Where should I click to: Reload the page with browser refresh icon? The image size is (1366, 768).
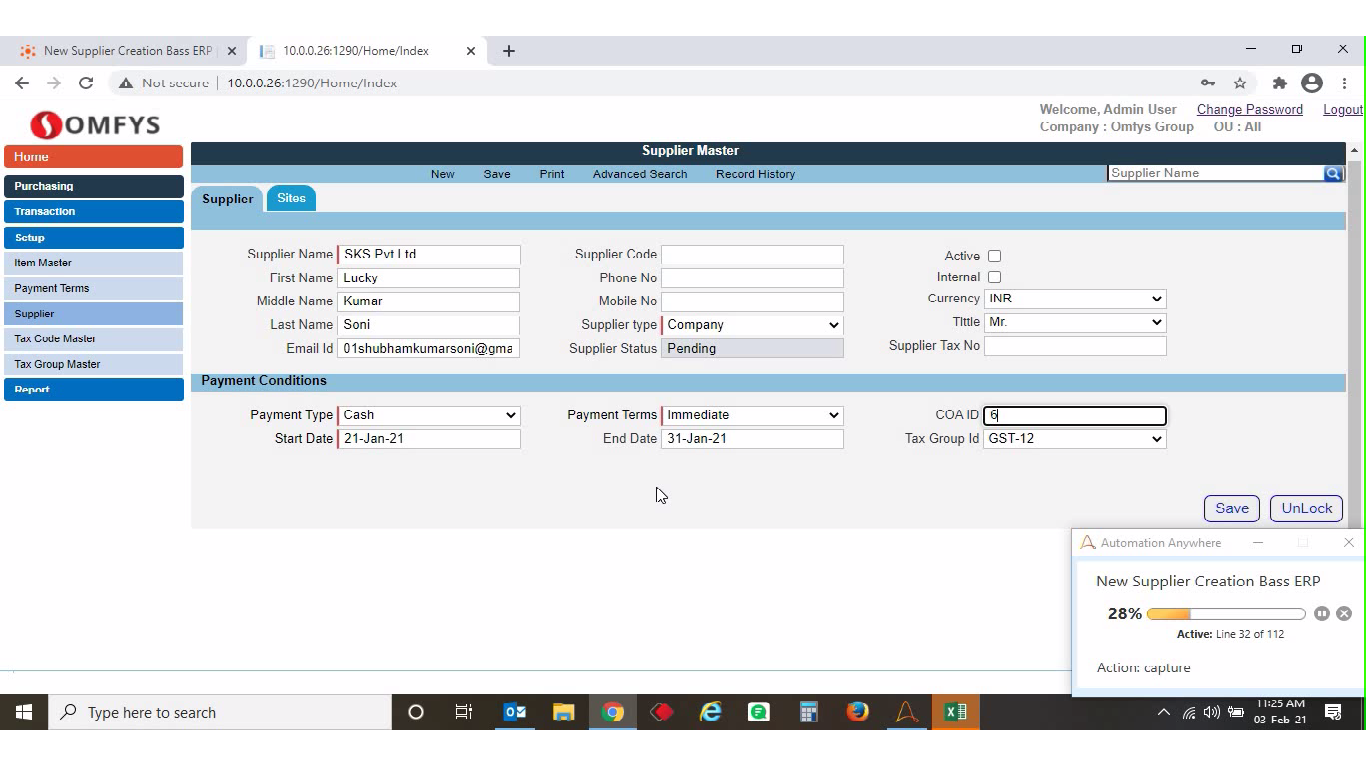(x=86, y=83)
